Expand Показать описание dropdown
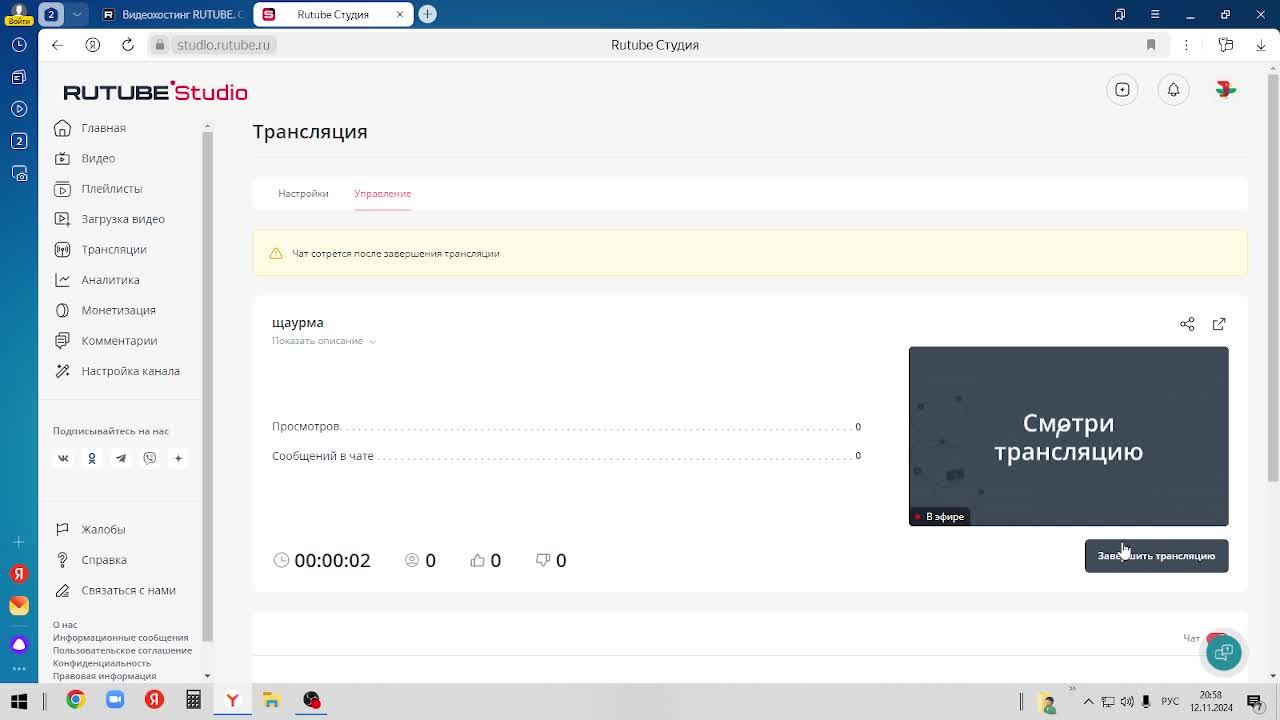The width and height of the screenshot is (1280, 720). [324, 341]
